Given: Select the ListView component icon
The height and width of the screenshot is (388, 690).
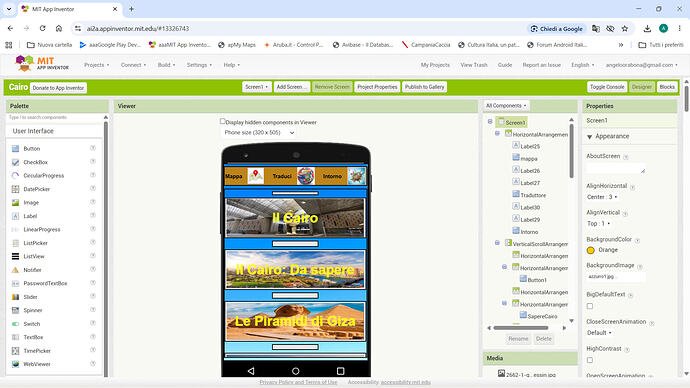Looking at the screenshot, I should tap(15, 256).
